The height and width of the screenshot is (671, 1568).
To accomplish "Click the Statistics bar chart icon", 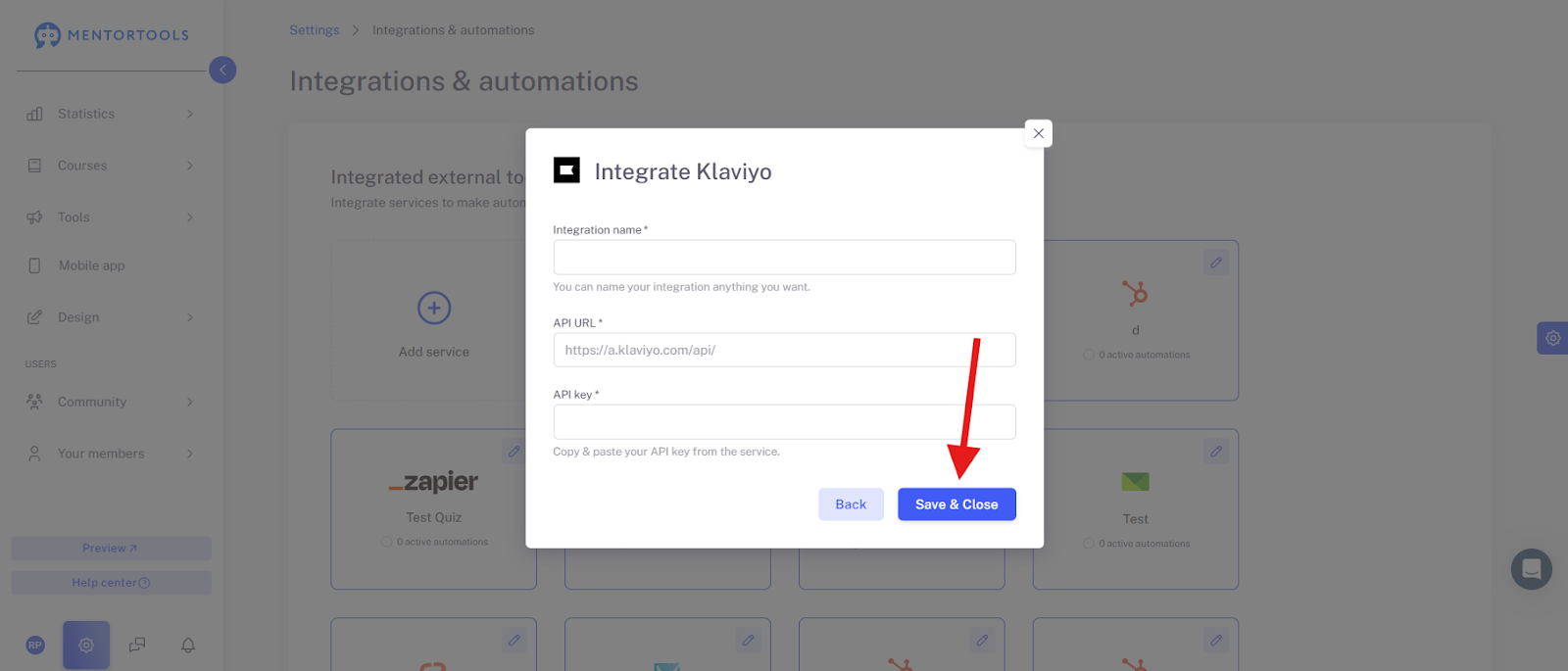I will [34, 114].
